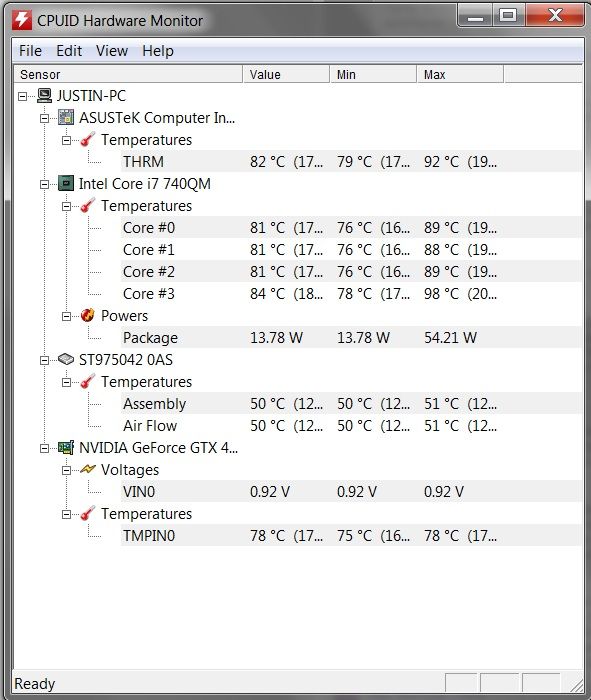Collapse the ASUSTeK Computer node

click(x=44, y=118)
